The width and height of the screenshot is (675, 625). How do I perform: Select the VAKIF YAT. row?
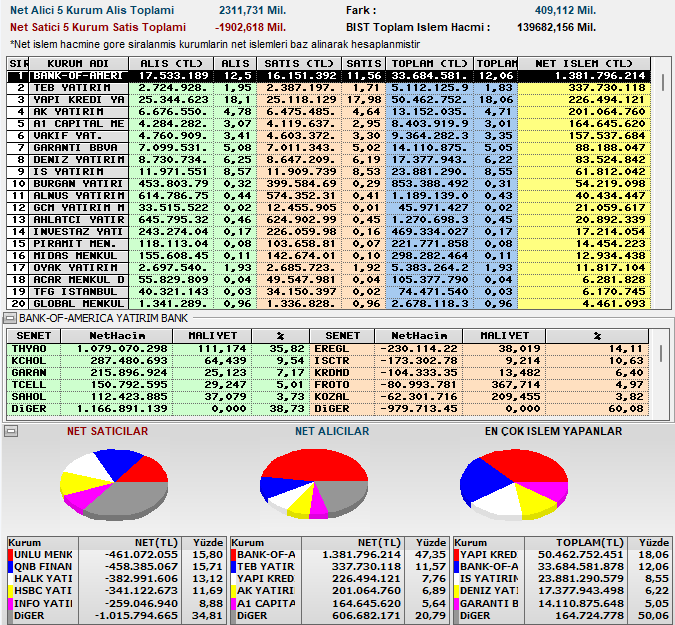coord(328,136)
